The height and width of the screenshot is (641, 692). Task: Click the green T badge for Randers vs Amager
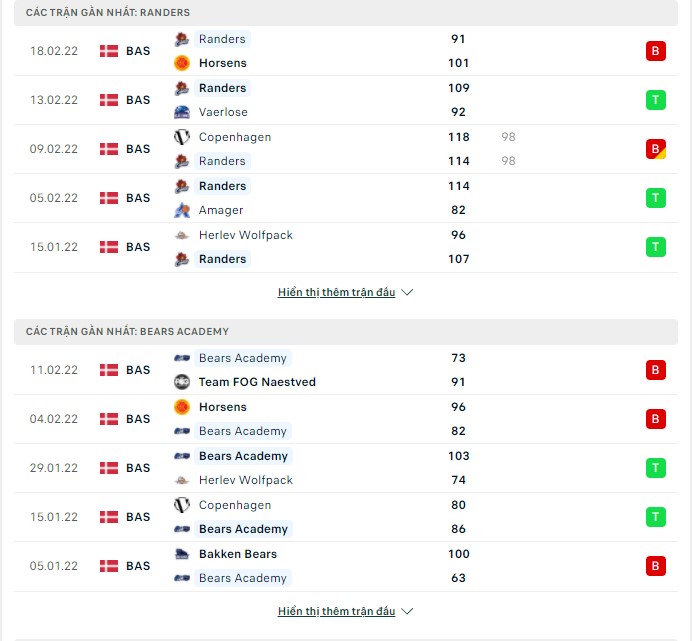[x=656, y=198]
